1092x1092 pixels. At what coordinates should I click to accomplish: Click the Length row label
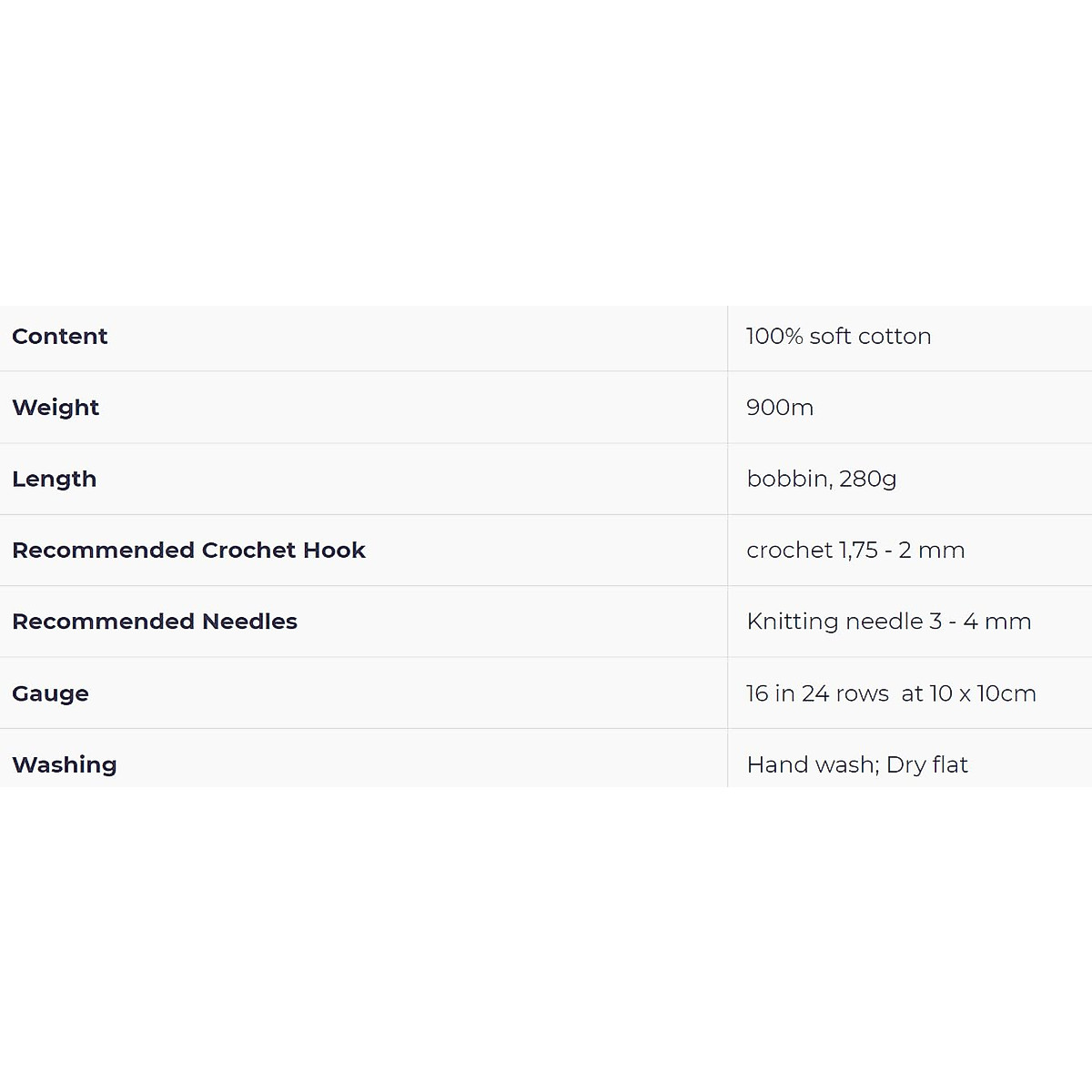click(55, 480)
